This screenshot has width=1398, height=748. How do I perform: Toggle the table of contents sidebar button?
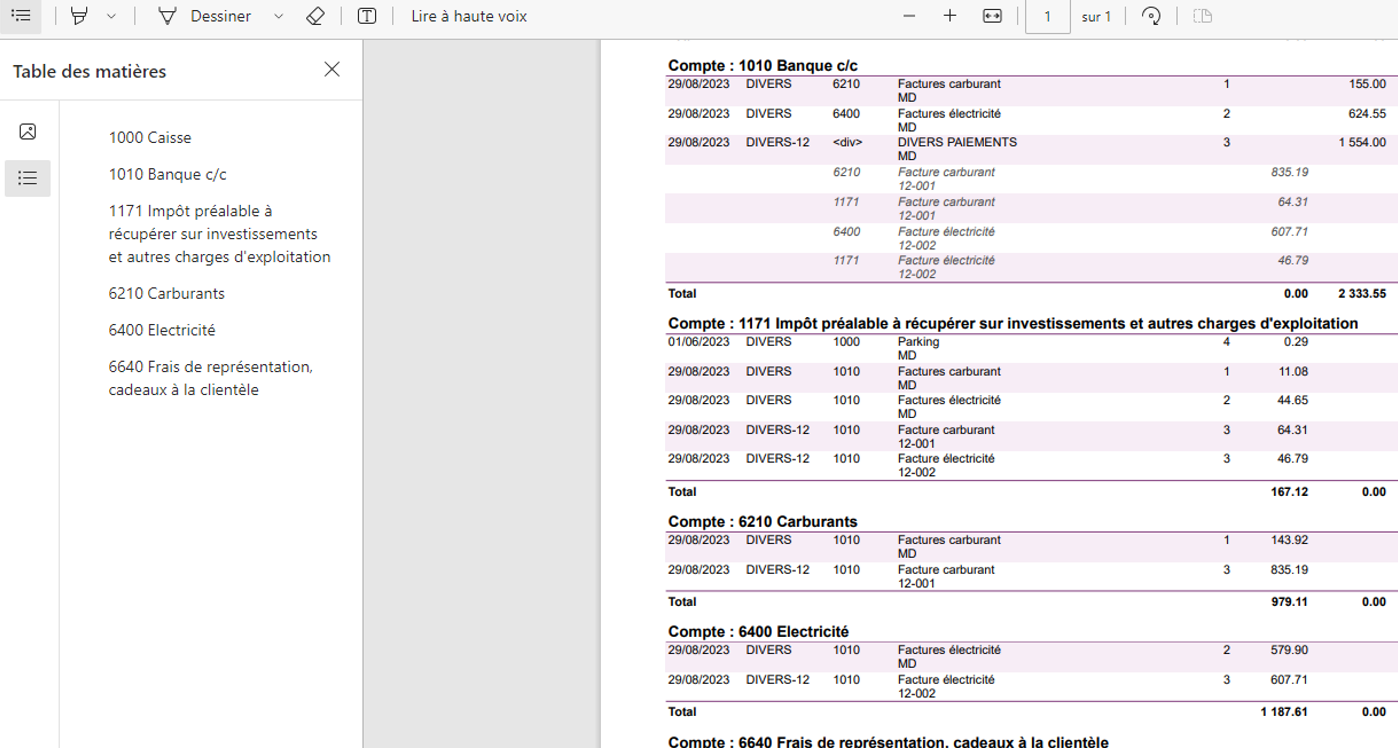(x=21, y=16)
